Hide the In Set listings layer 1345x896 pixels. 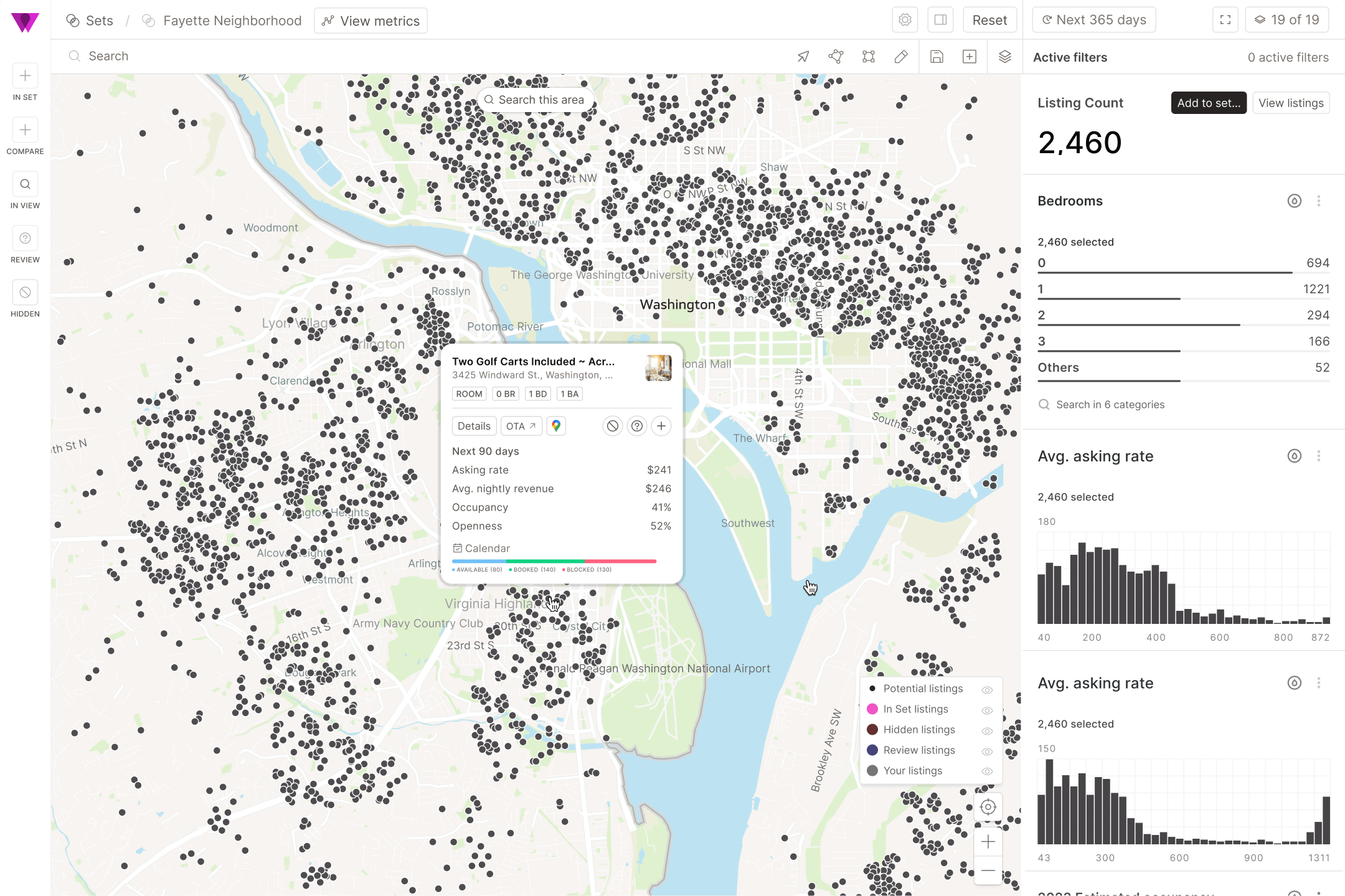(987, 710)
